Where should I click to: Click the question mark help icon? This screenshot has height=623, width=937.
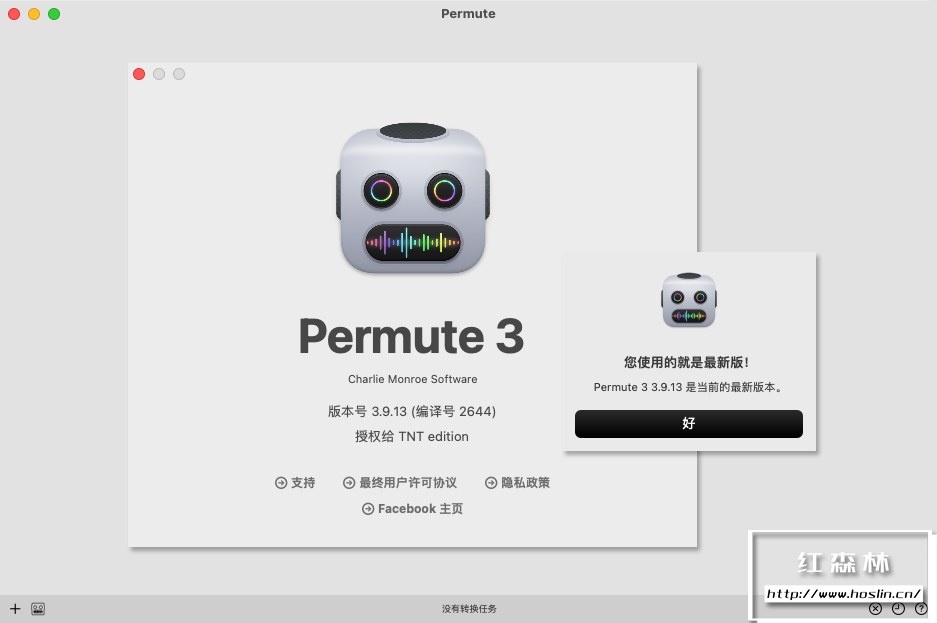[921, 609]
